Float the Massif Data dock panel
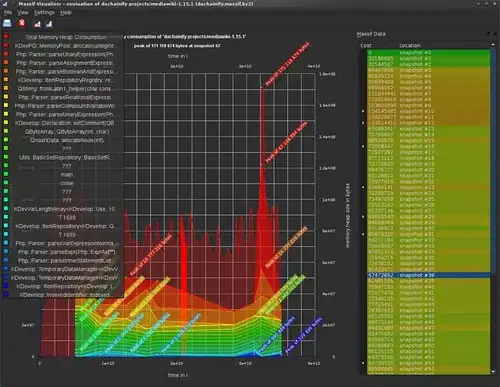Screen dimensions: 500x387 pos(488,34)
